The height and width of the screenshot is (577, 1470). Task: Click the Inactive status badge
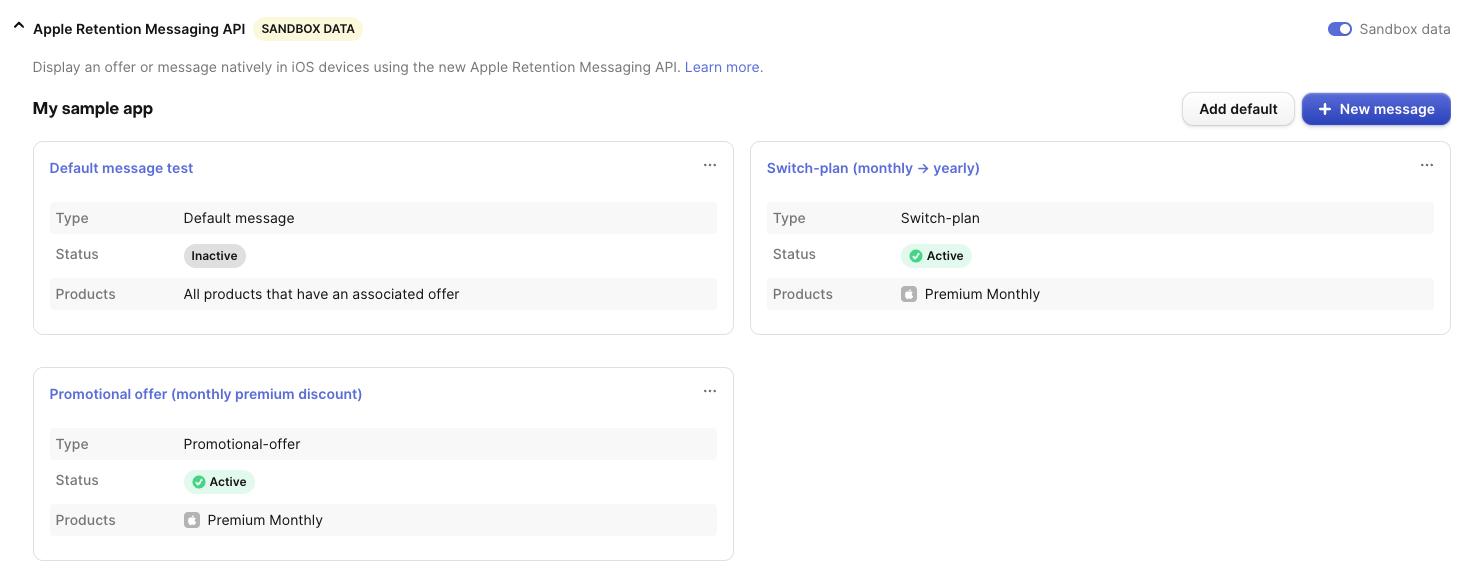pos(214,256)
